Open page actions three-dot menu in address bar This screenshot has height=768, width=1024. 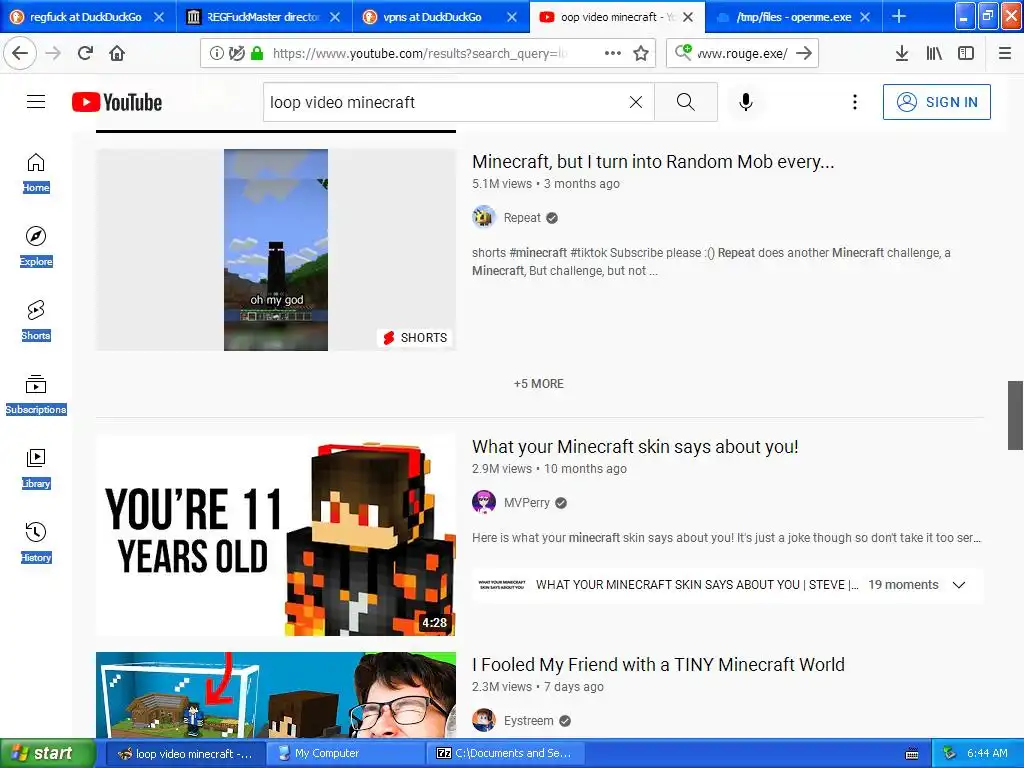613,53
